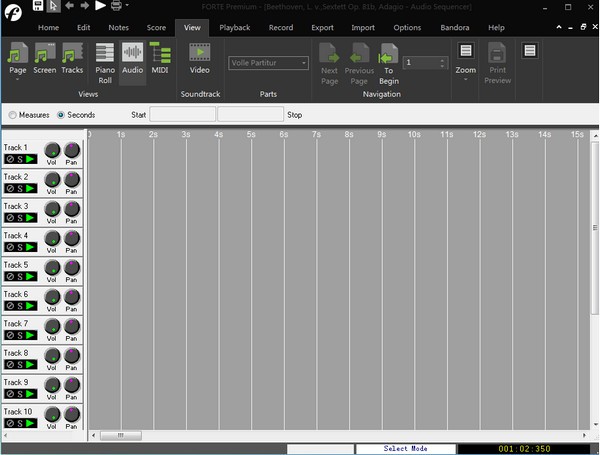Switch to the Export tab
Viewport: 600px width, 455px height.
322,27
